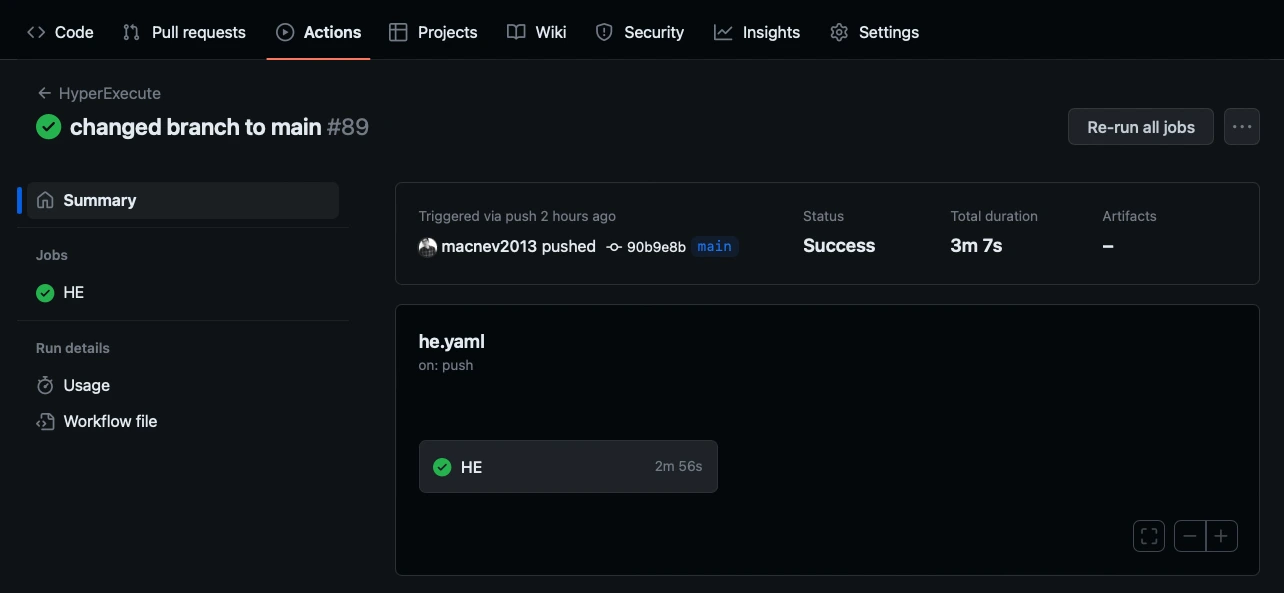Open the Security tab
Image resolution: width=1284 pixels, height=593 pixels.
click(640, 32)
